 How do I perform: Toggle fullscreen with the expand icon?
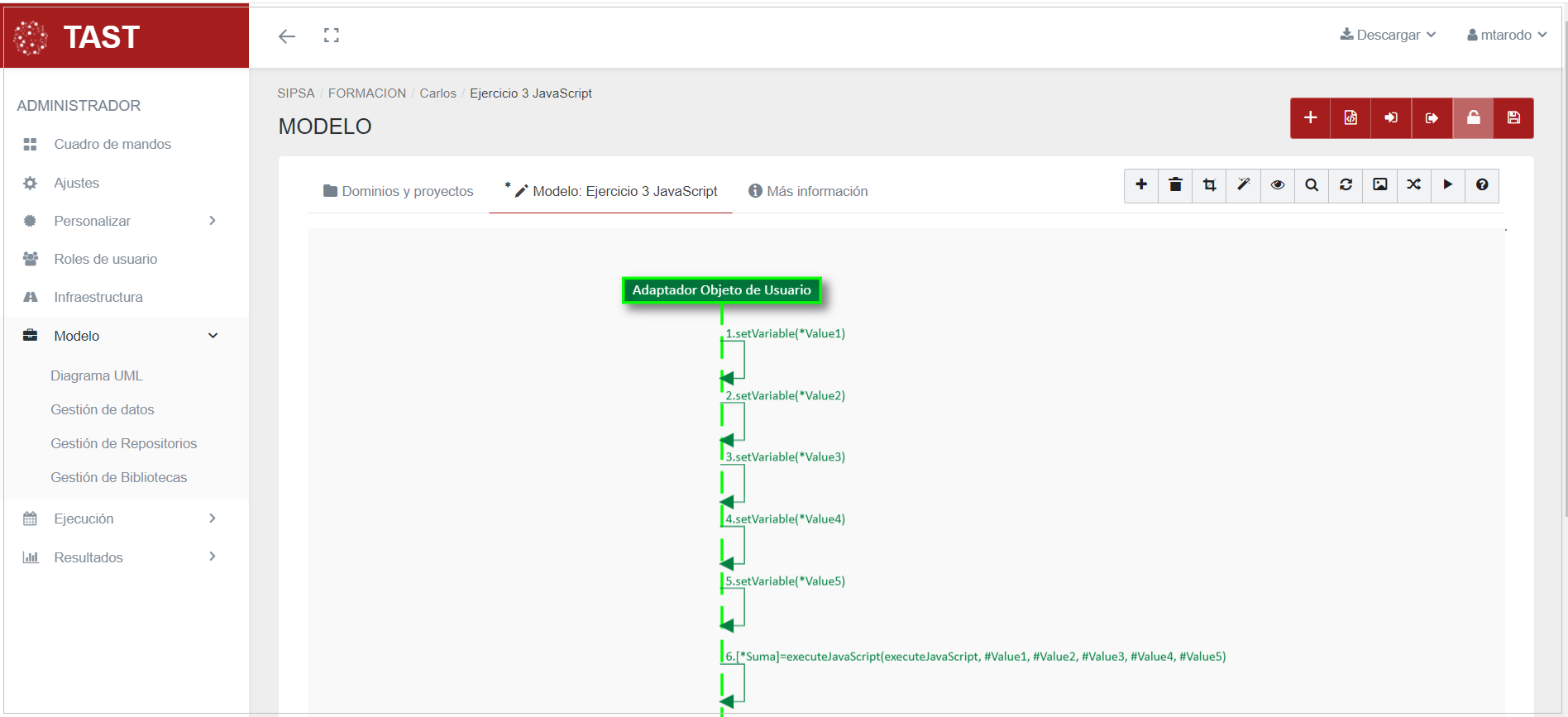click(332, 36)
